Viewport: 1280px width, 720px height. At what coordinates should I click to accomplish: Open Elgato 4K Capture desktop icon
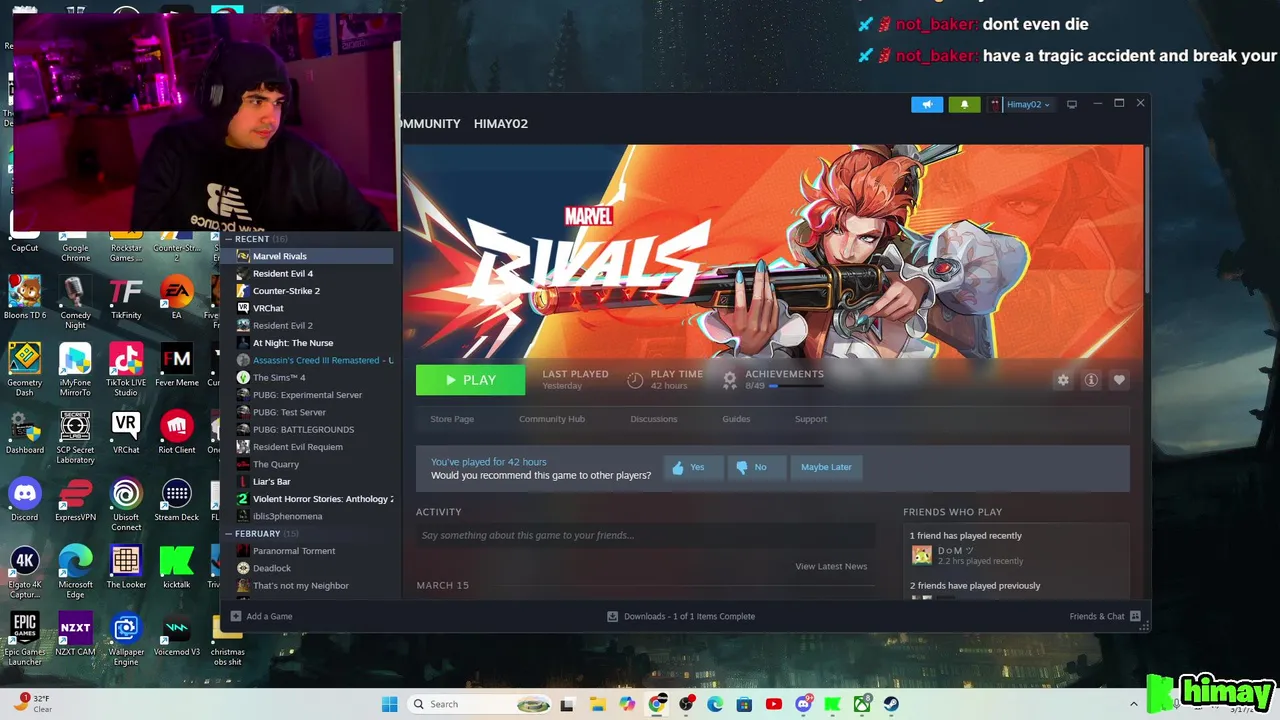tap(25, 572)
